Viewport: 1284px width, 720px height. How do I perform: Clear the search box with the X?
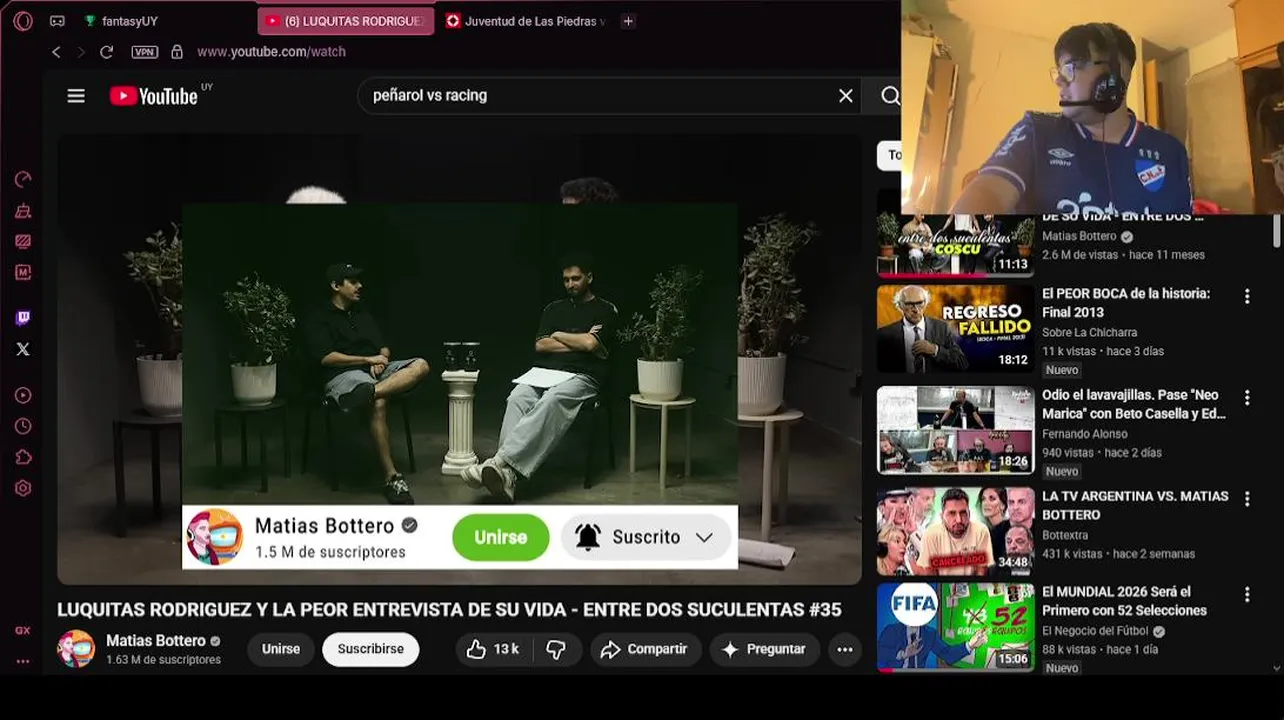(846, 96)
